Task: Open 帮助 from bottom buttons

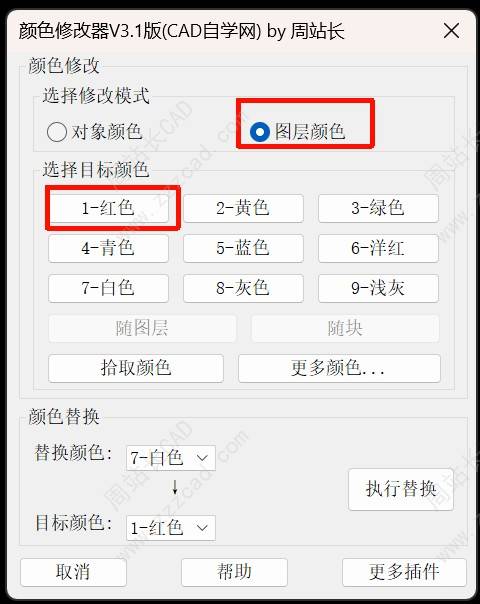Action: click(x=234, y=572)
